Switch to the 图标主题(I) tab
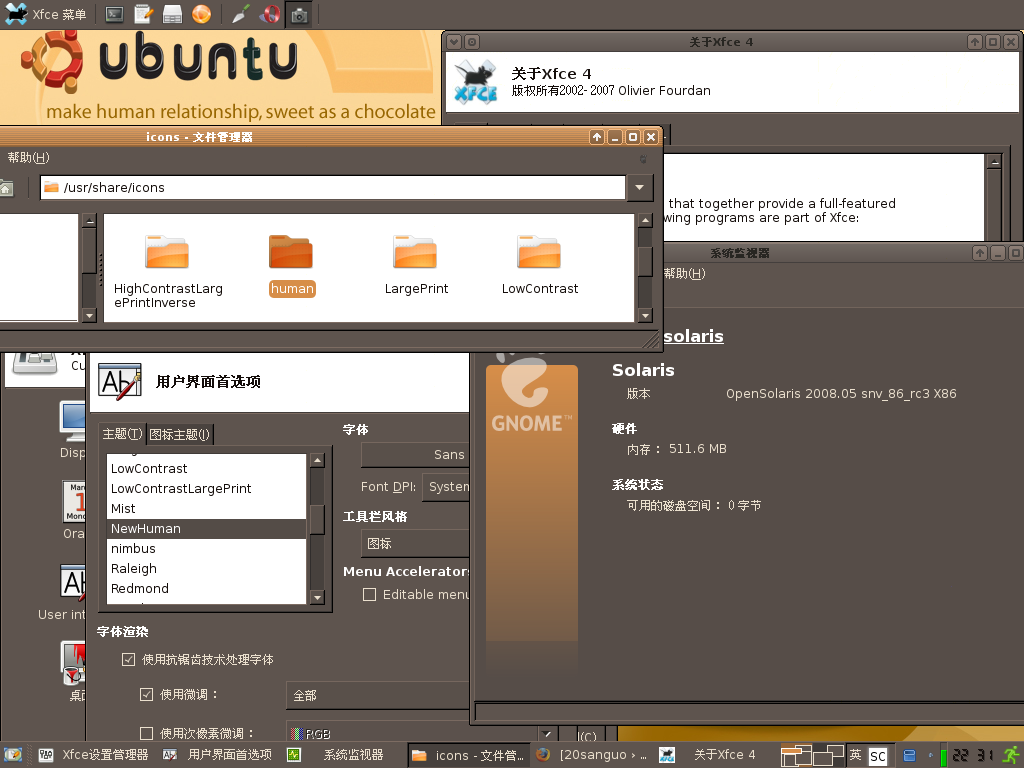Screen dimensions: 1024x768 point(180,434)
